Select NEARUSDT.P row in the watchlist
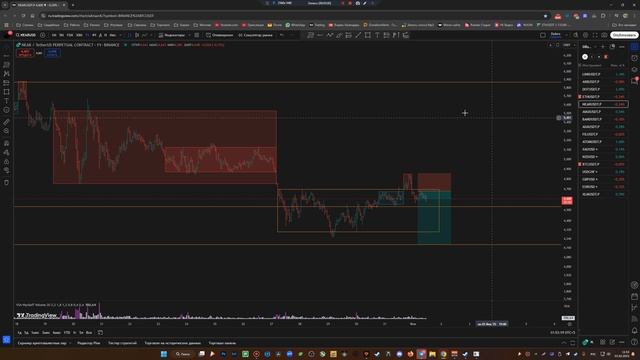This screenshot has height=360, width=640. click(603, 104)
